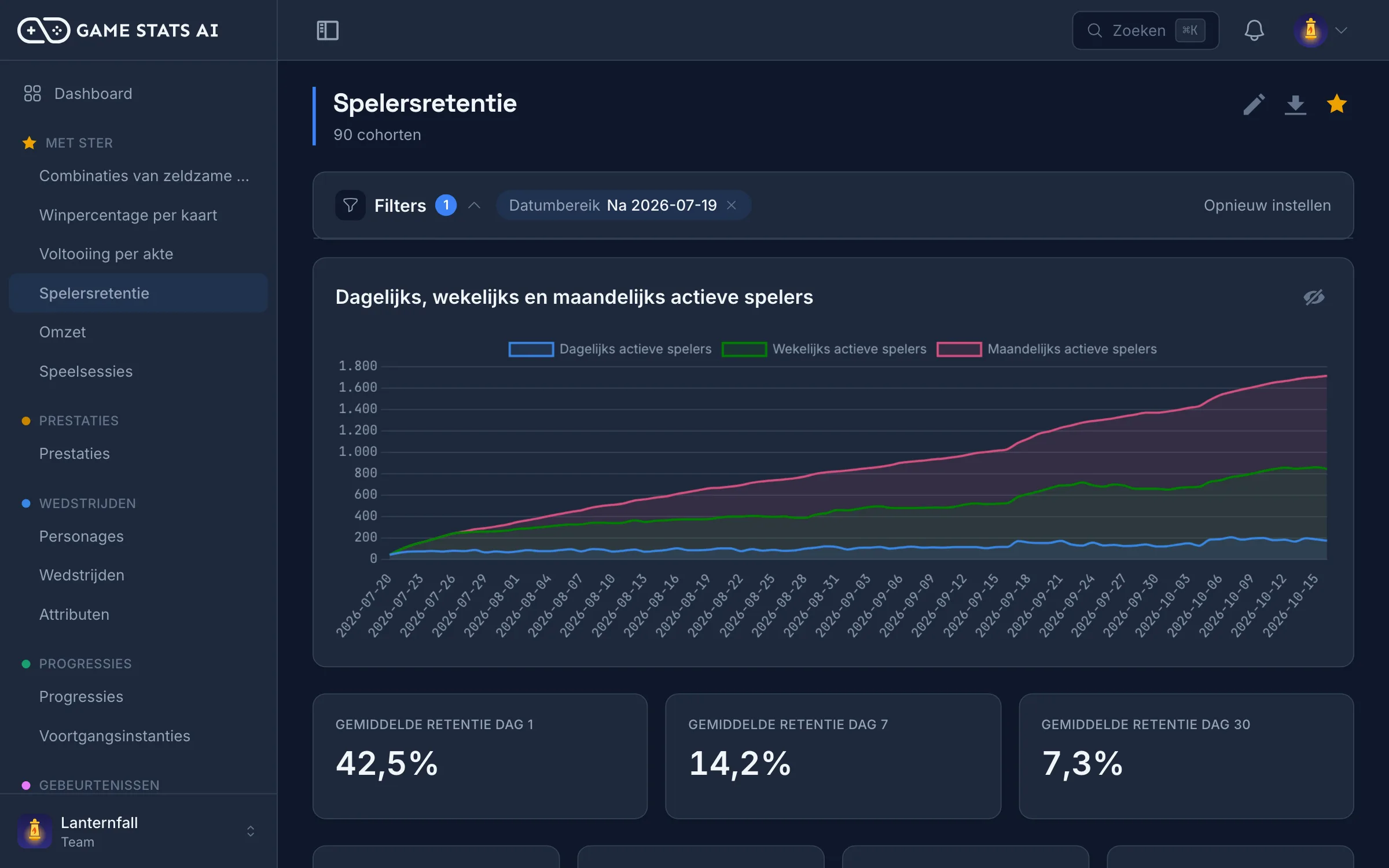Open Voortgangsinstanties
The width and height of the screenshot is (1389, 868).
point(138,736)
